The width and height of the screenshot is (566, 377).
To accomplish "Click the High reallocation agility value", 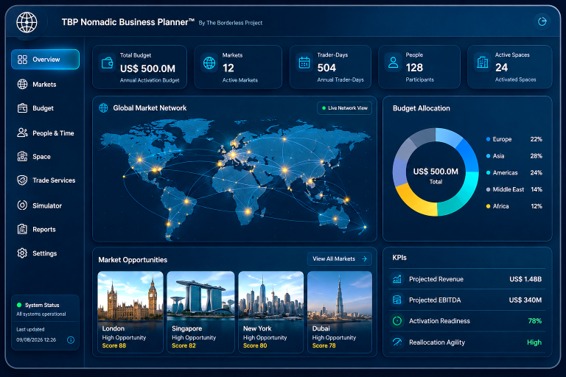I will (534, 342).
